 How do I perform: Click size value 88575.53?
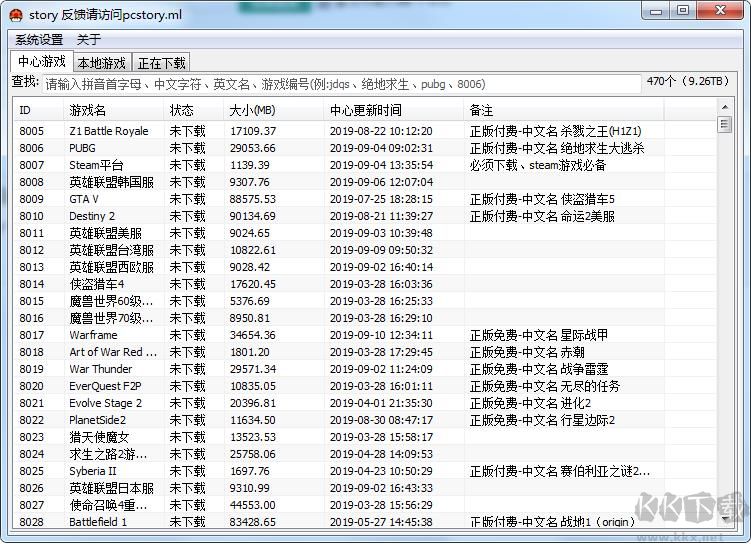coord(252,199)
